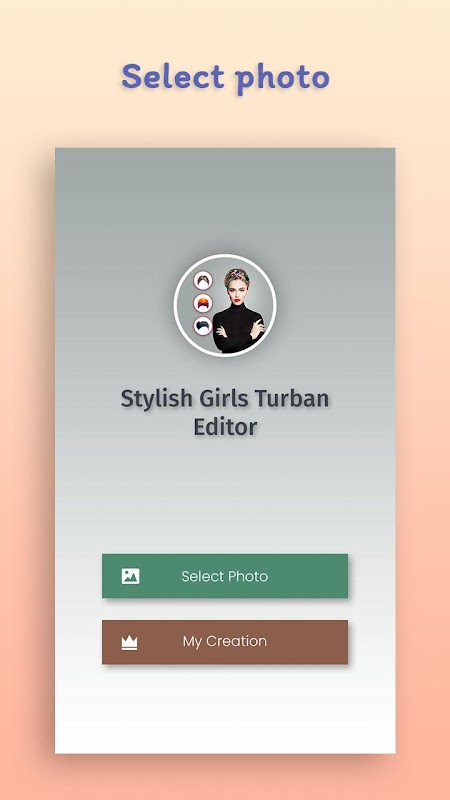450x800 pixels.
Task: Click the circular app logo of turbaned woman
Action: tap(225, 305)
